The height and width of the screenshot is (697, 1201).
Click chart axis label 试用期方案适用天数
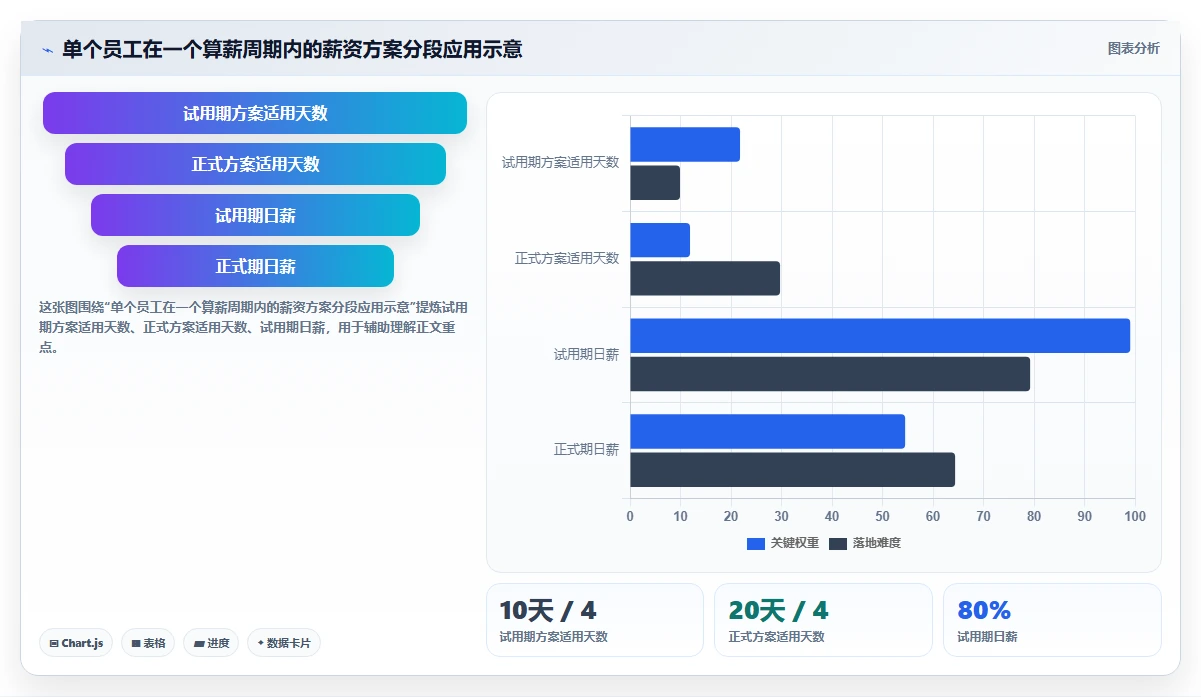[x=560, y=162]
